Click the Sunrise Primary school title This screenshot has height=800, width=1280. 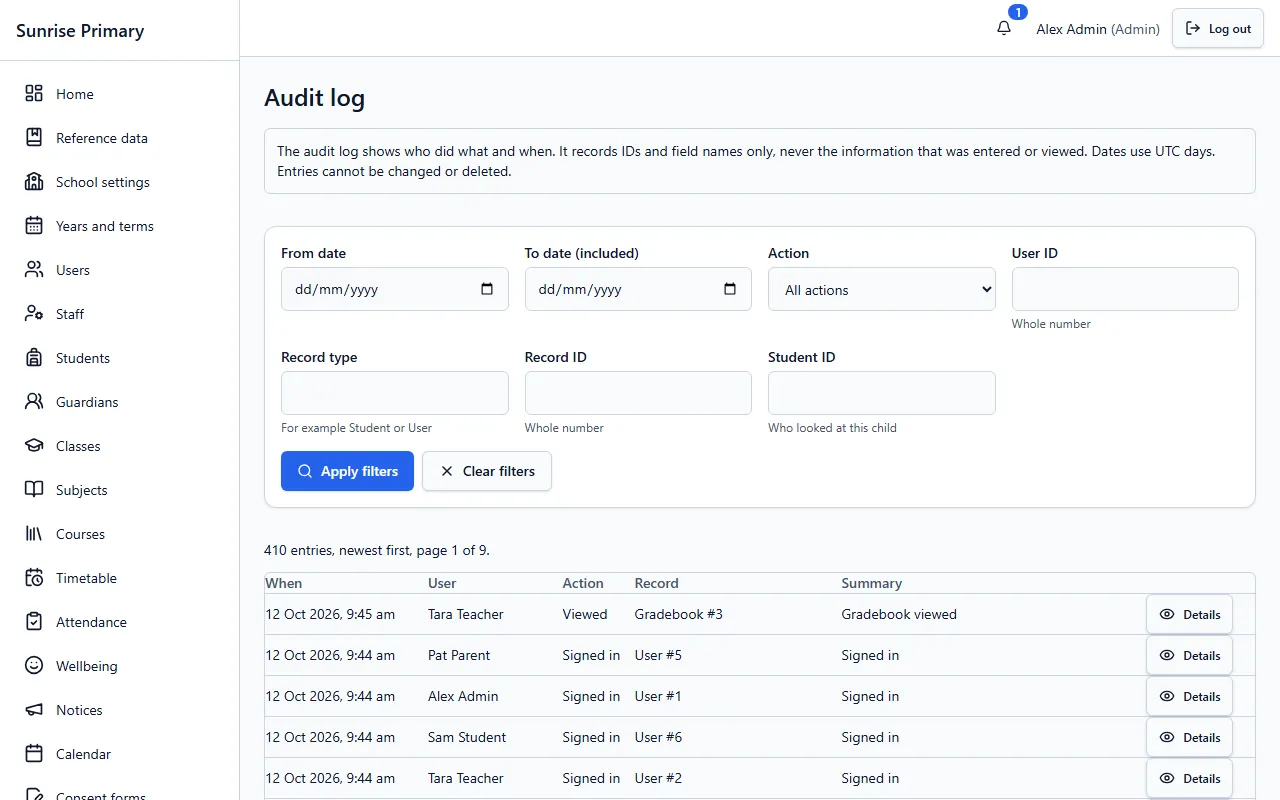(80, 30)
